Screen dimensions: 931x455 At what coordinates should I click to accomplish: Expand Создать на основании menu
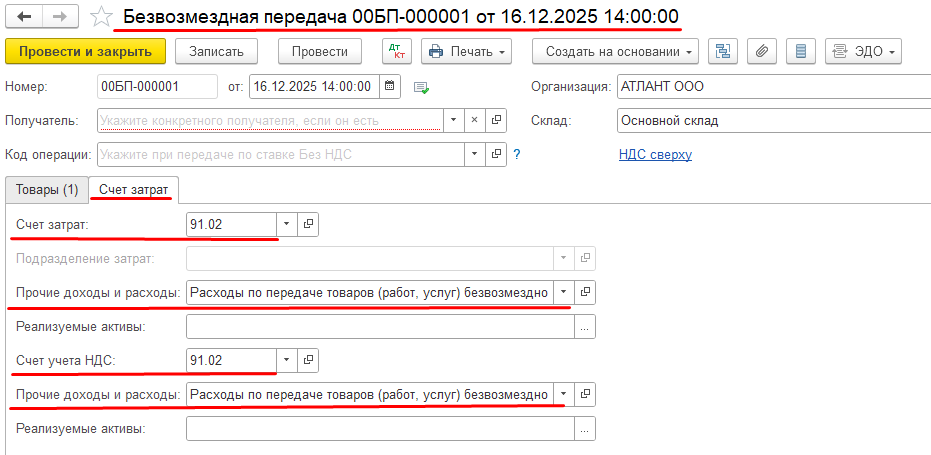[615, 51]
